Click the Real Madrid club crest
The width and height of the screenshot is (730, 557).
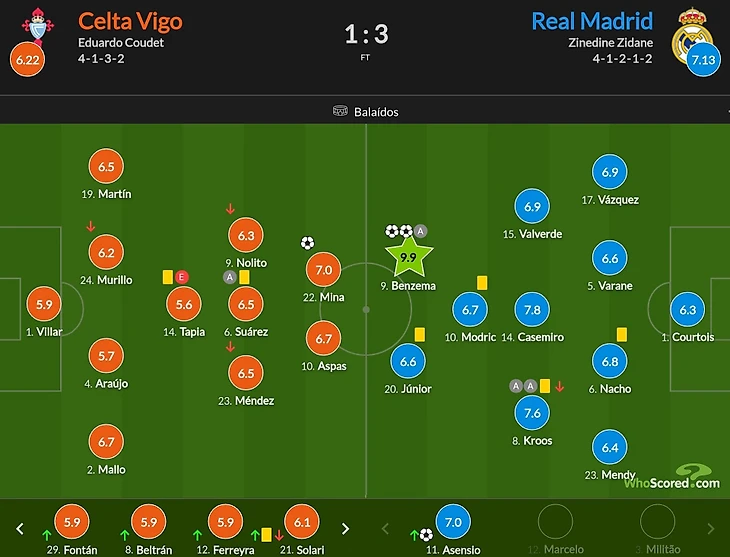point(692,35)
